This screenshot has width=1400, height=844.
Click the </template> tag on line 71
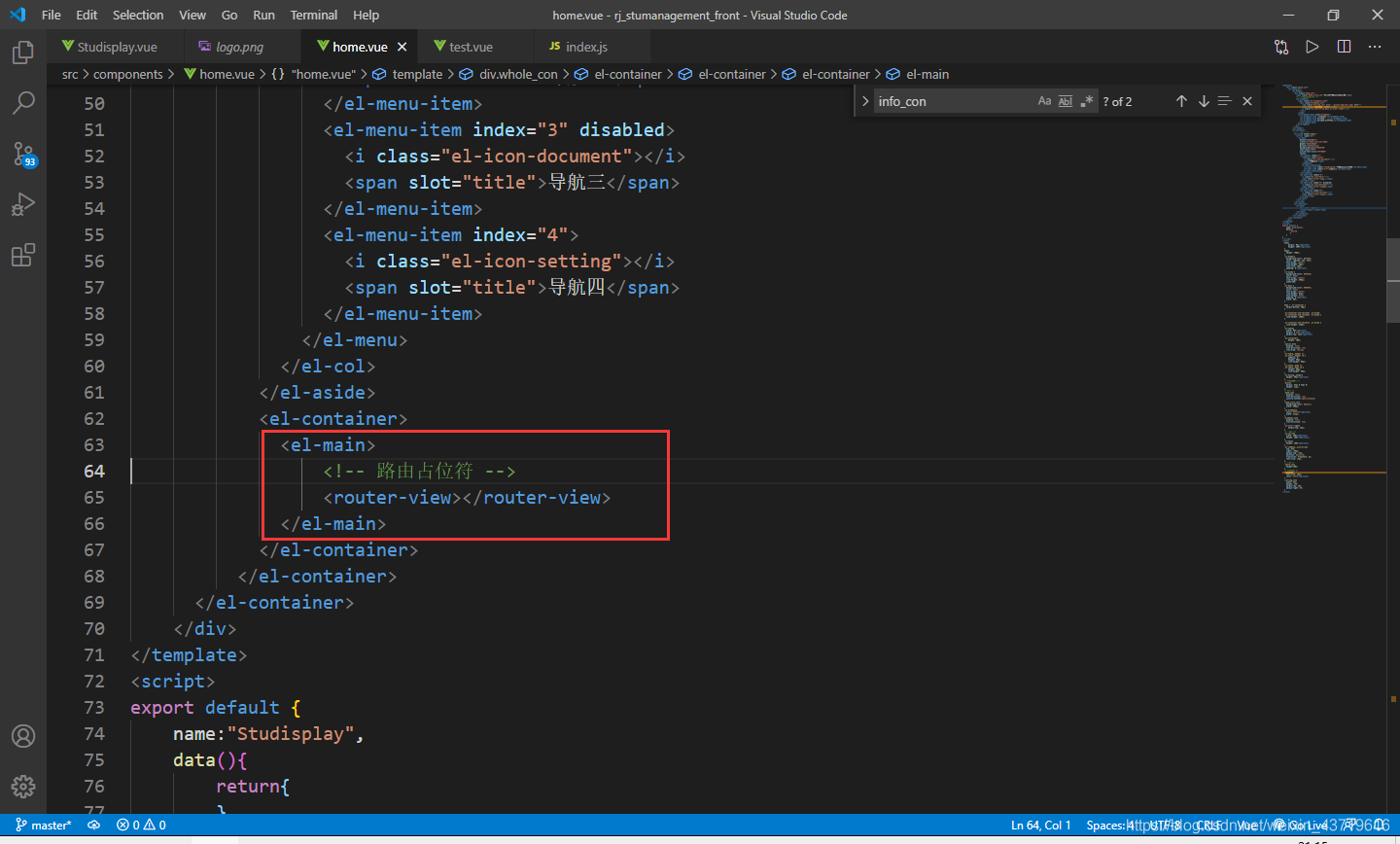tap(189, 654)
